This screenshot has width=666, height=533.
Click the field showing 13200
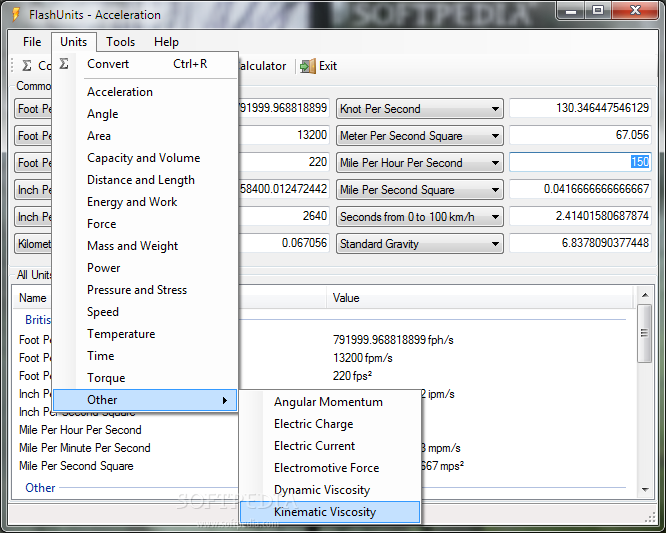click(284, 135)
